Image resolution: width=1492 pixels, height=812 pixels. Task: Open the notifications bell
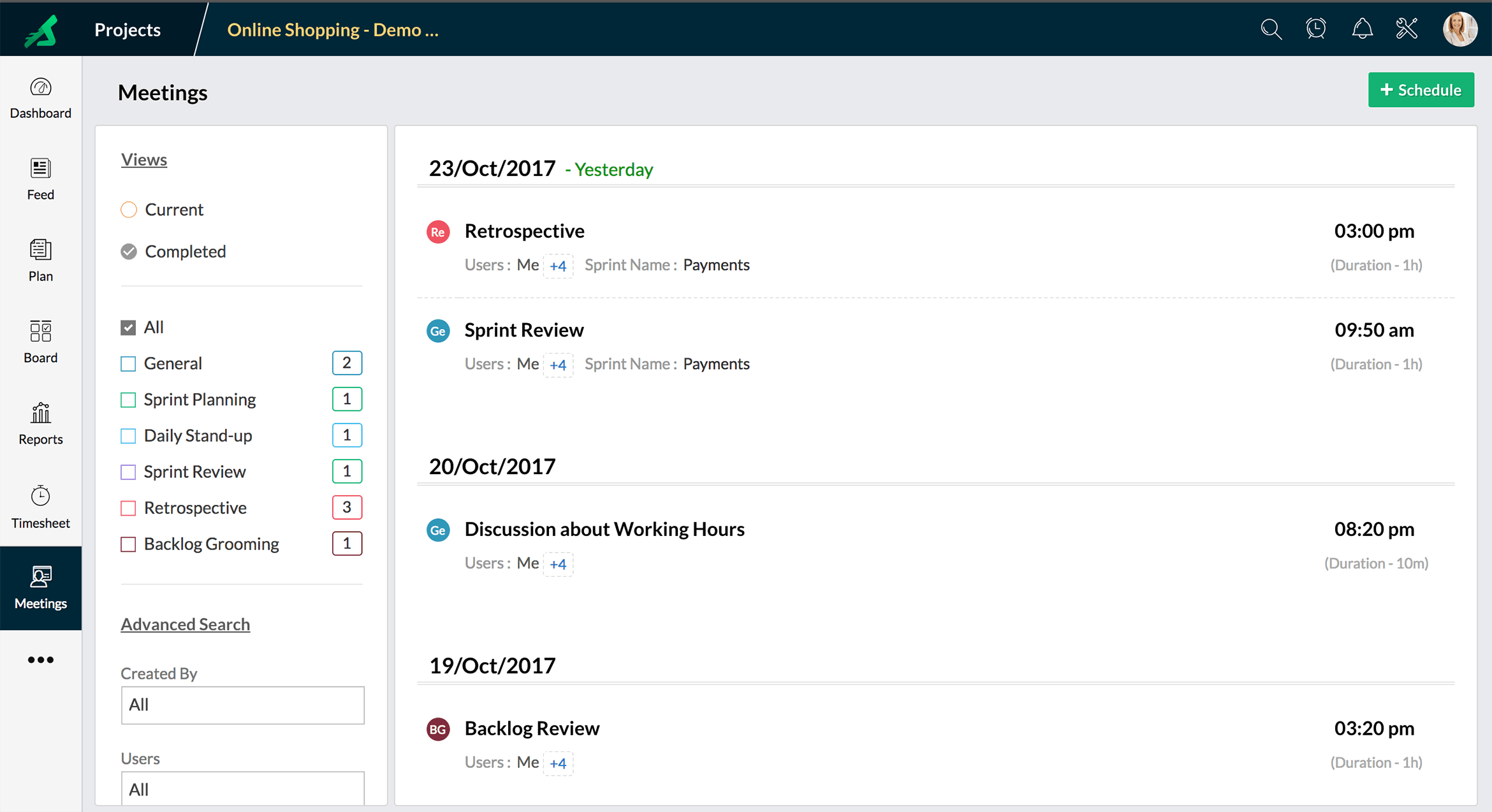[x=1362, y=29]
